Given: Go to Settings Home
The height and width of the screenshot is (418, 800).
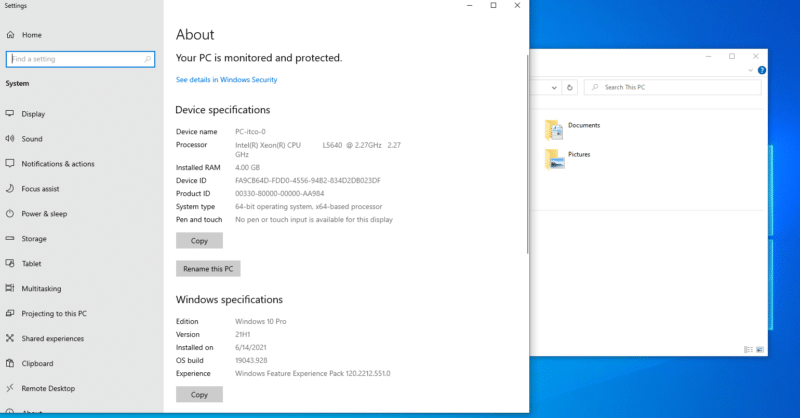Looking at the screenshot, I should [x=31, y=35].
